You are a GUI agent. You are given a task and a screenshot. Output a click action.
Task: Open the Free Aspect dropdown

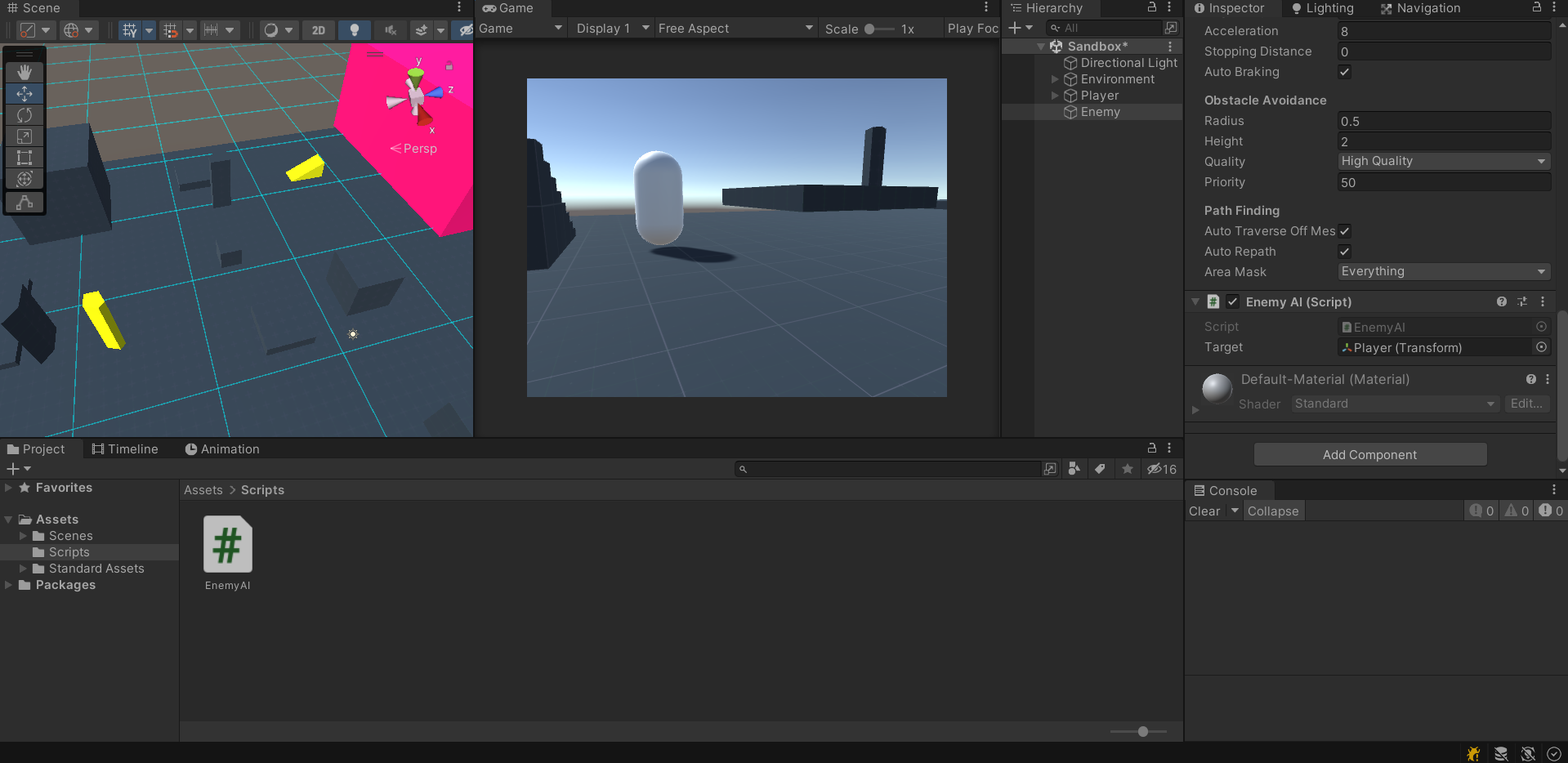(x=735, y=29)
